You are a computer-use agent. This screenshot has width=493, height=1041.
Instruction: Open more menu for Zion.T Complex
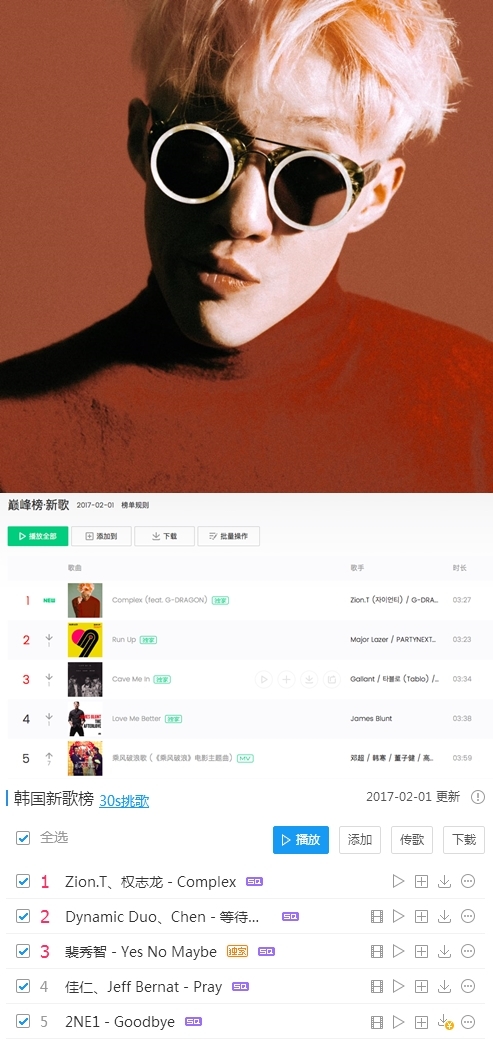468,881
